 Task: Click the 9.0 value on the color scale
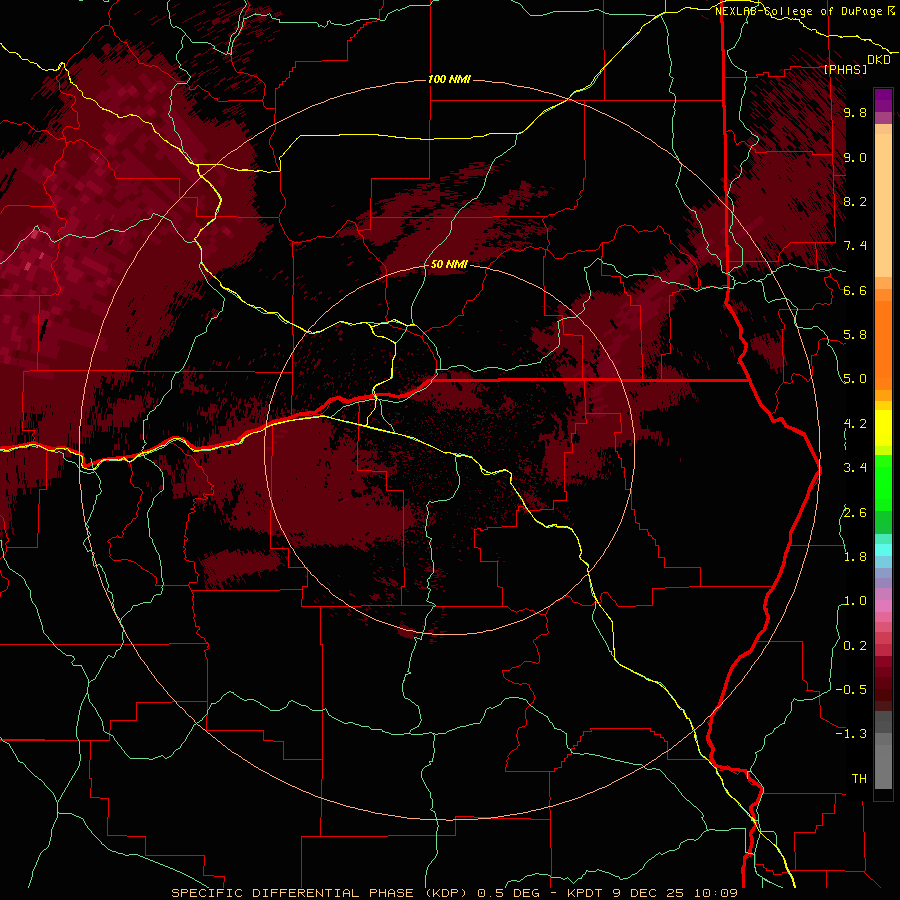[855, 157]
